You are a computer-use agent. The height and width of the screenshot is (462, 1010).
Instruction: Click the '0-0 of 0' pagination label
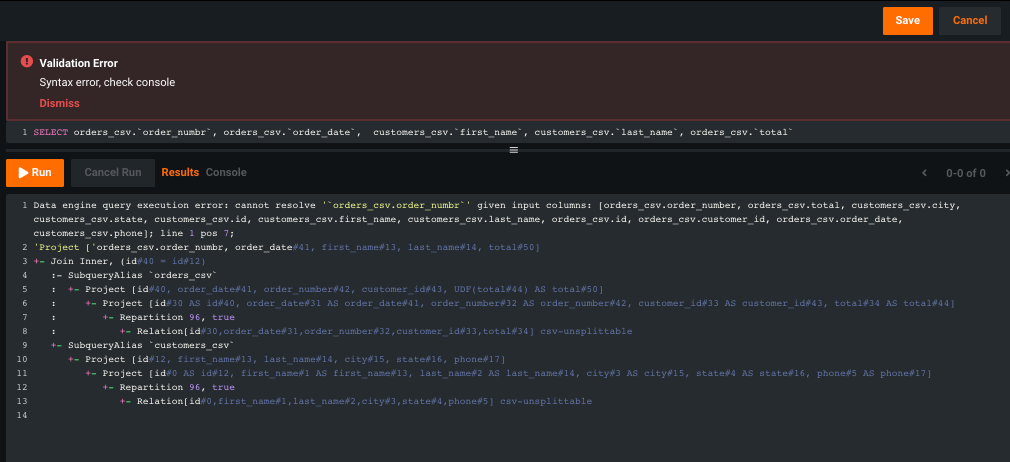[x=965, y=173]
